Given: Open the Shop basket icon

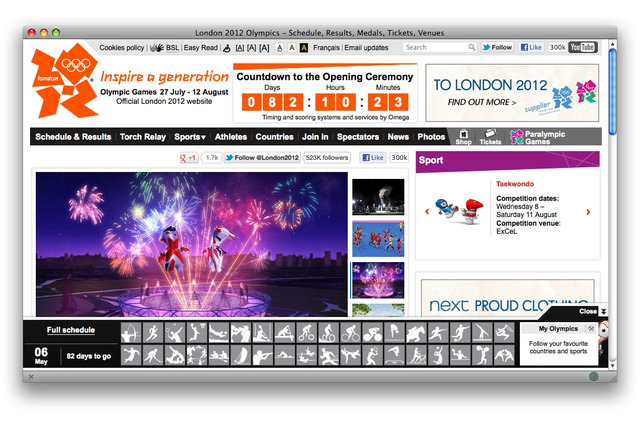Looking at the screenshot, I should point(463,137).
